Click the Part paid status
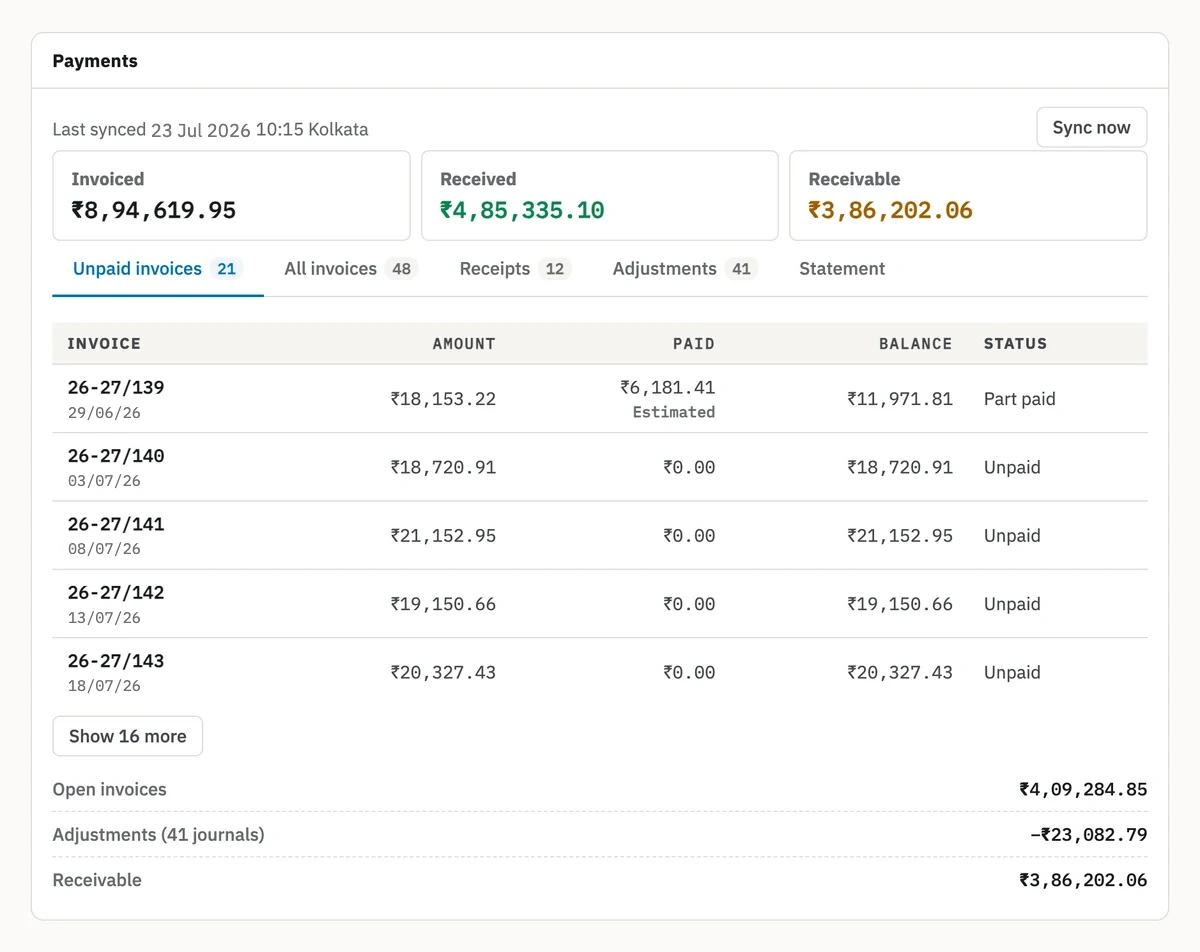1200x952 pixels. pos(1019,399)
